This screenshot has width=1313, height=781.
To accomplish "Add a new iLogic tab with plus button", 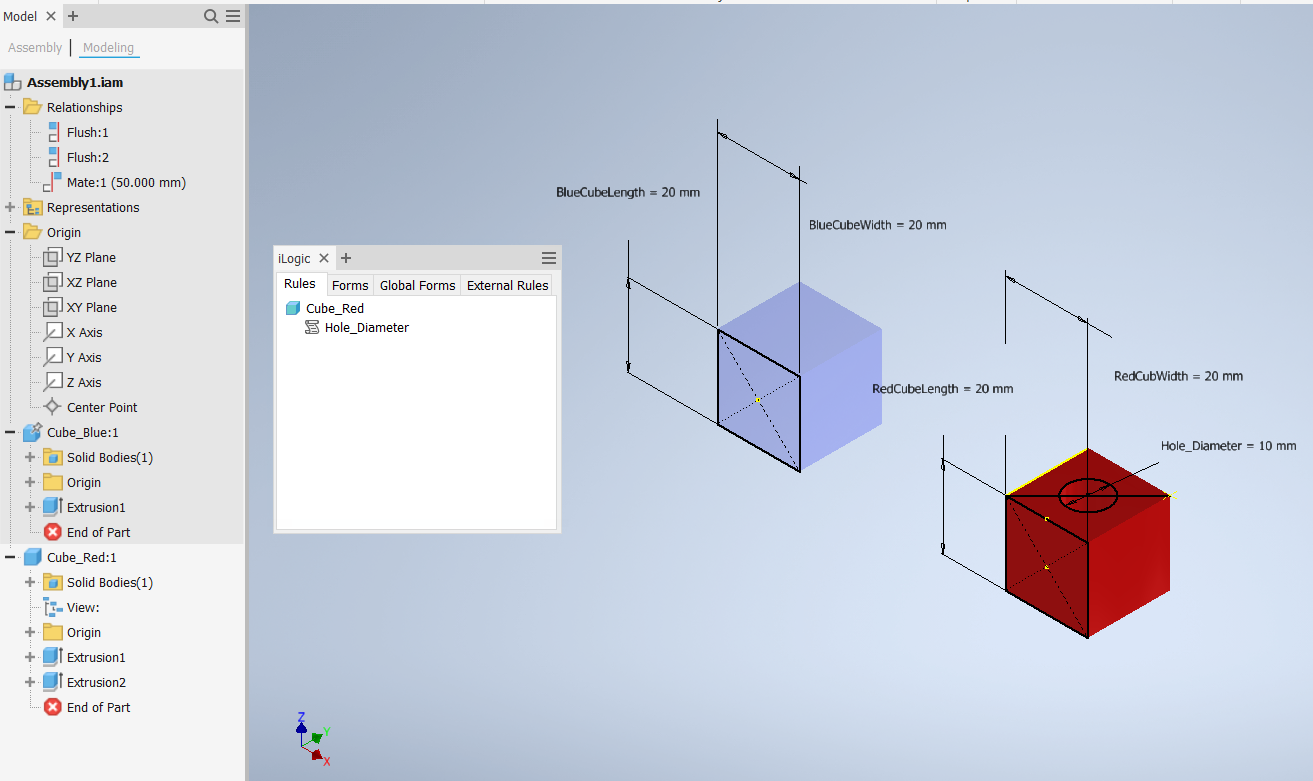I will pos(345,258).
